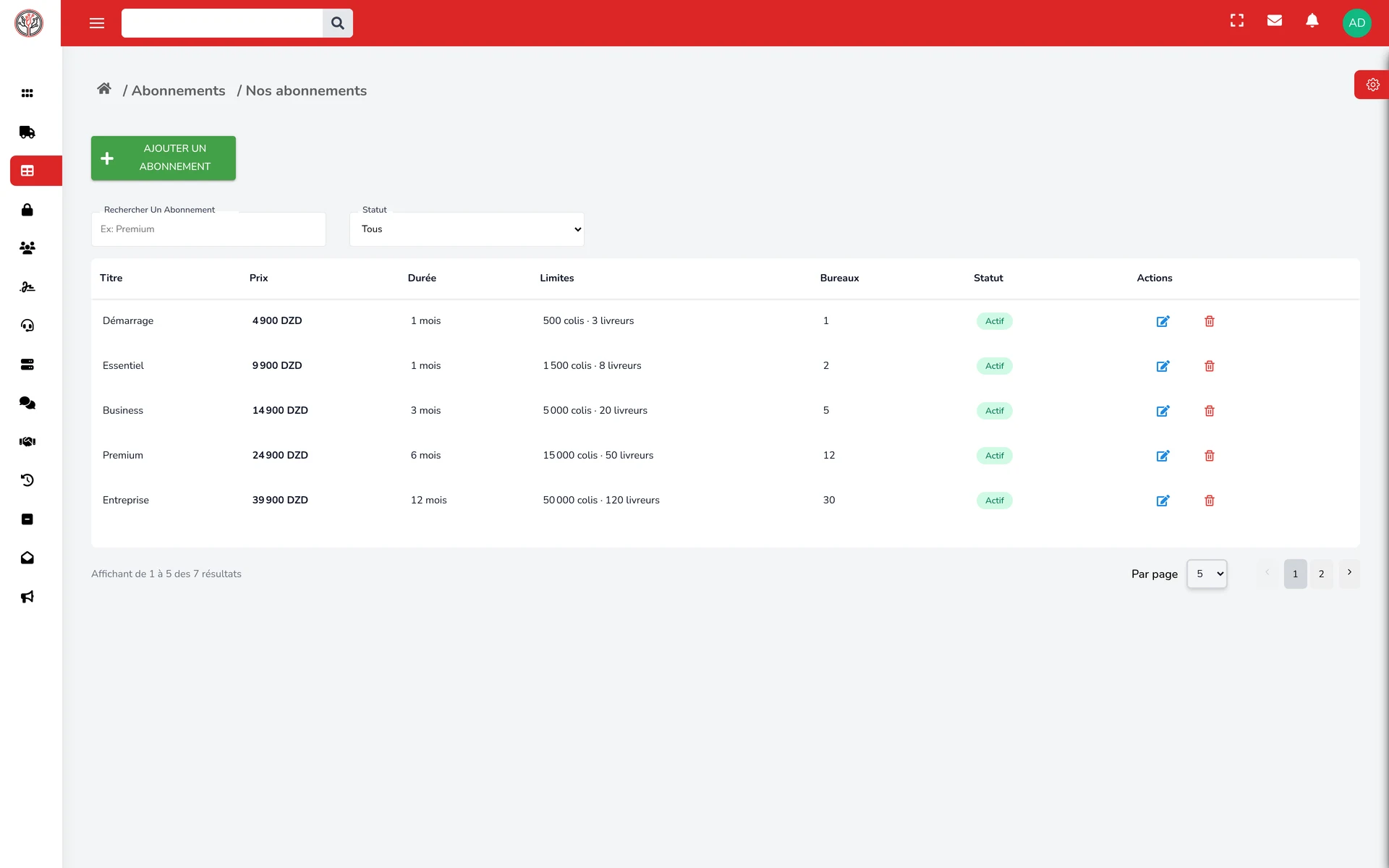
Task: Click the Durée column header
Action: 422,278
